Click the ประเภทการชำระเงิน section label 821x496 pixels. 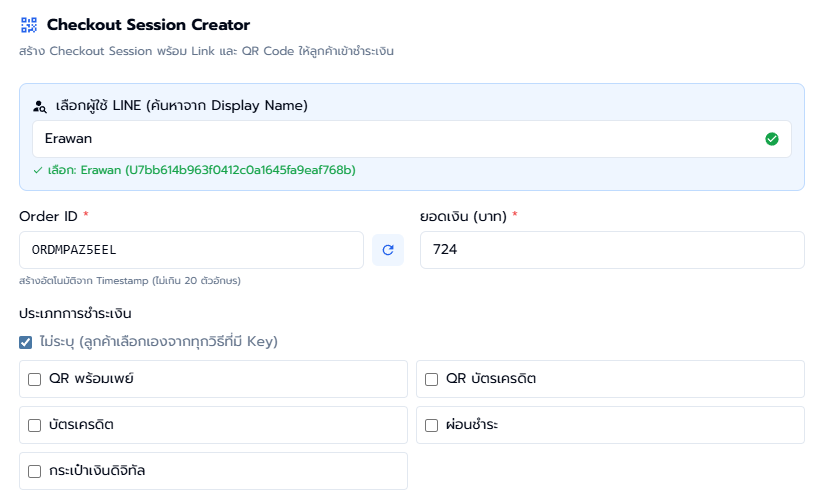pyautogui.click(x=75, y=314)
